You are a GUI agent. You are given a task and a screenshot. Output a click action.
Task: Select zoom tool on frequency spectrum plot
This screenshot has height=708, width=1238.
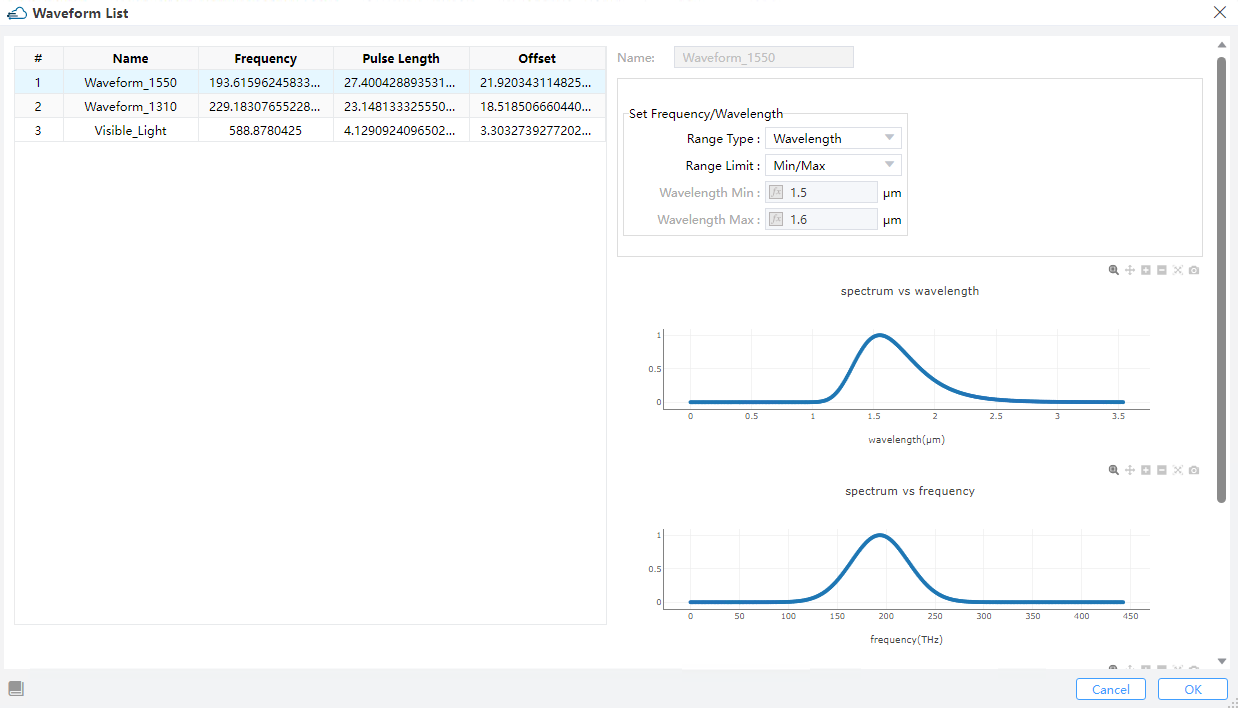1114,470
